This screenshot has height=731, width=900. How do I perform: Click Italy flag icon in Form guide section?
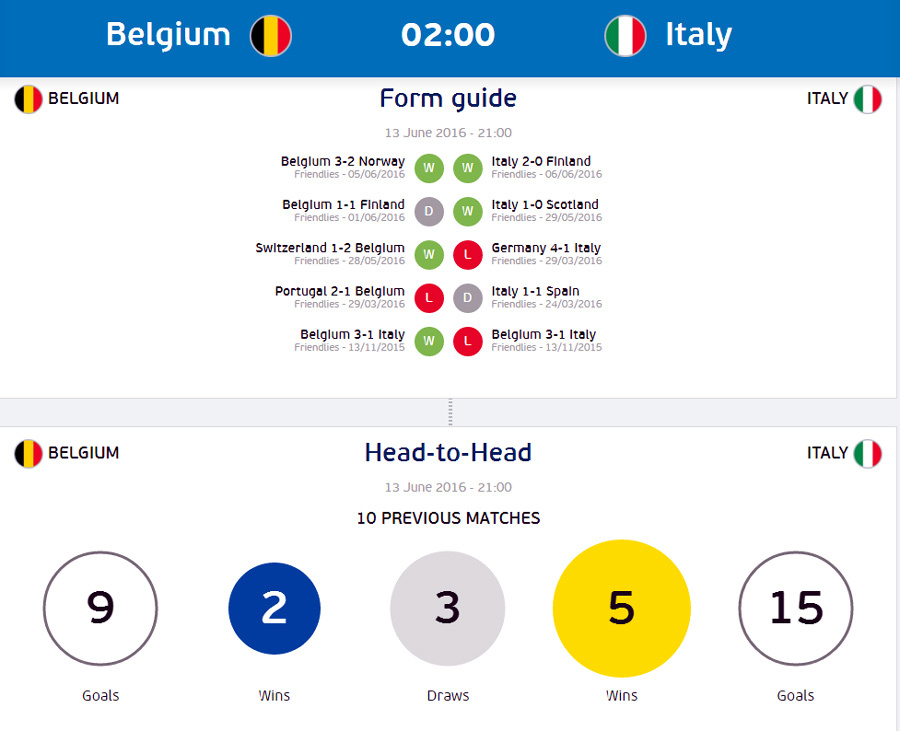click(868, 99)
